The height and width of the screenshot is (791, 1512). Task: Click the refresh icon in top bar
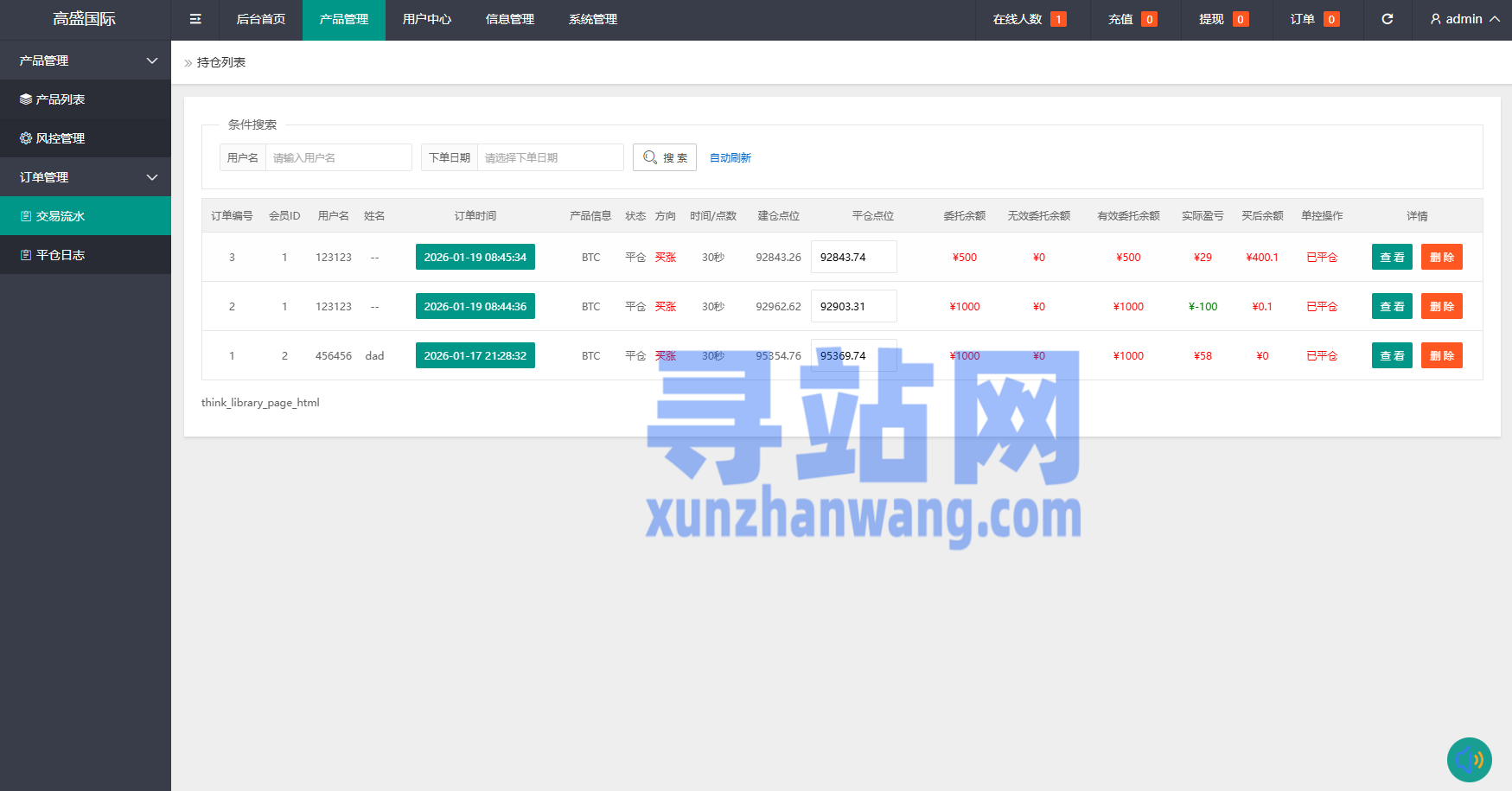(x=1387, y=19)
